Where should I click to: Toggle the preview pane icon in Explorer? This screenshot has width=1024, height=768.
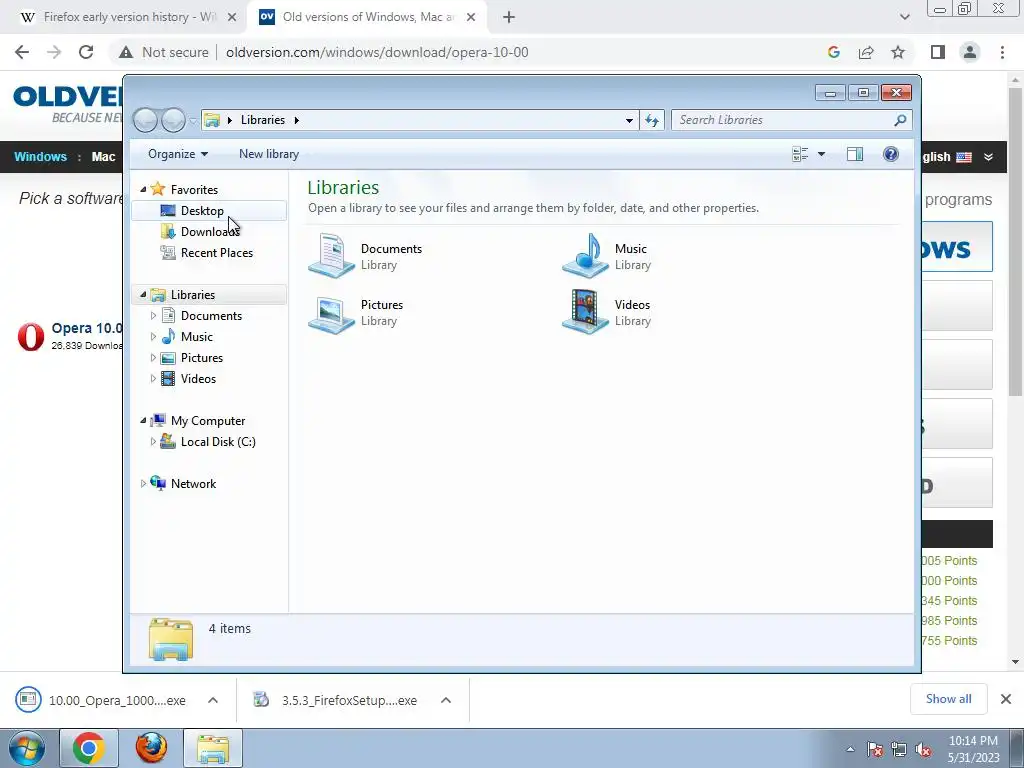pos(854,154)
